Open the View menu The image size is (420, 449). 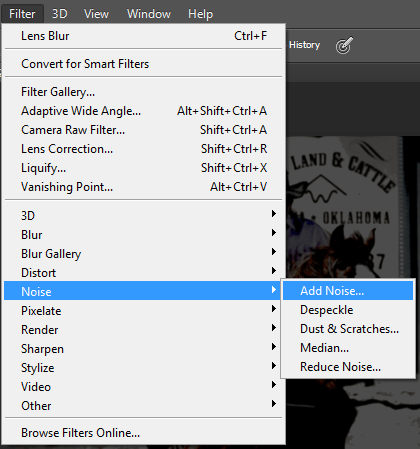point(96,14)
